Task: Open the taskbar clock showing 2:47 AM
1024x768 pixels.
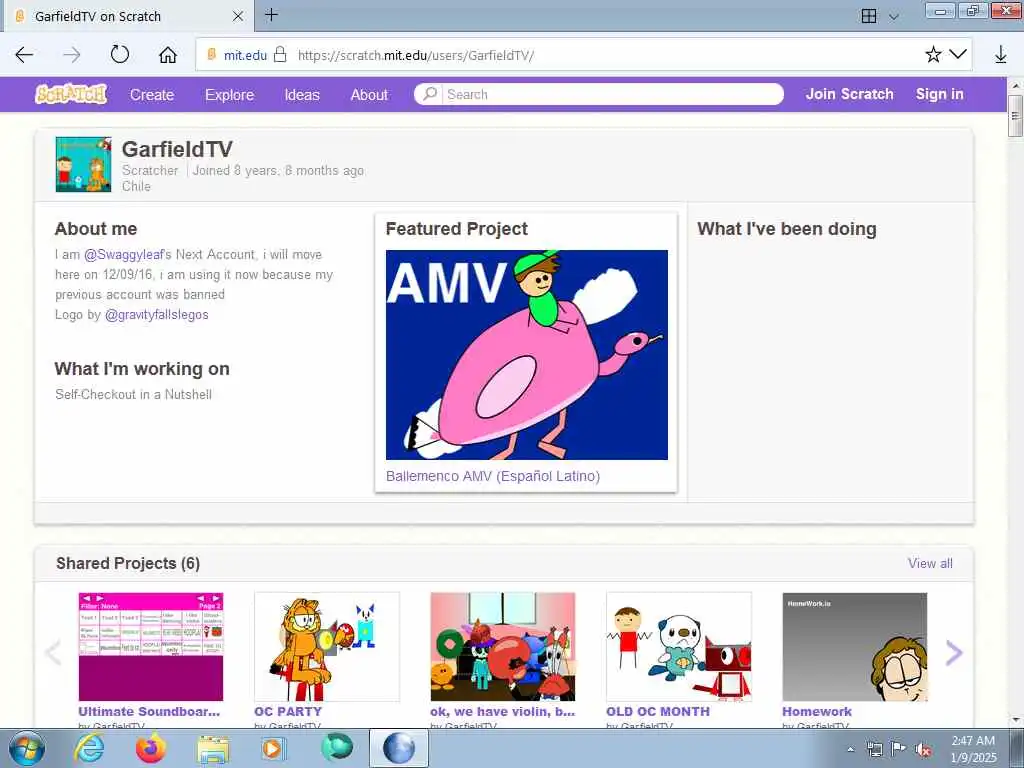Action: (x=973, y=749)
